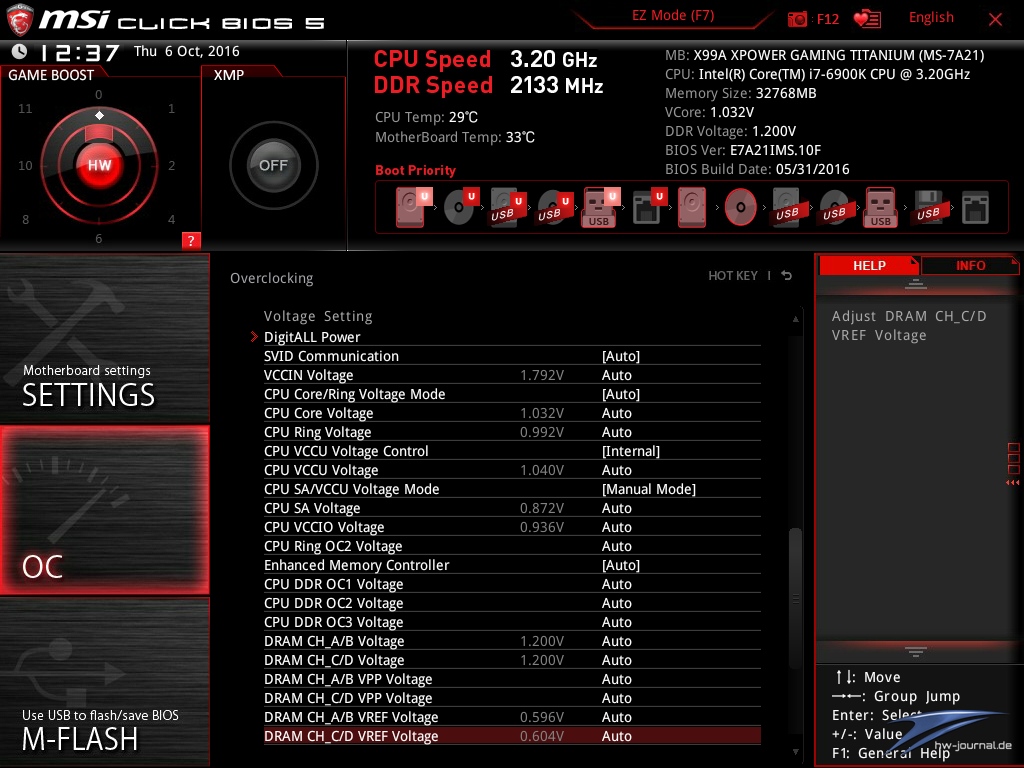Open the M-FLASH BIOS flash section
1024x768 pixels.
point(104,681)
